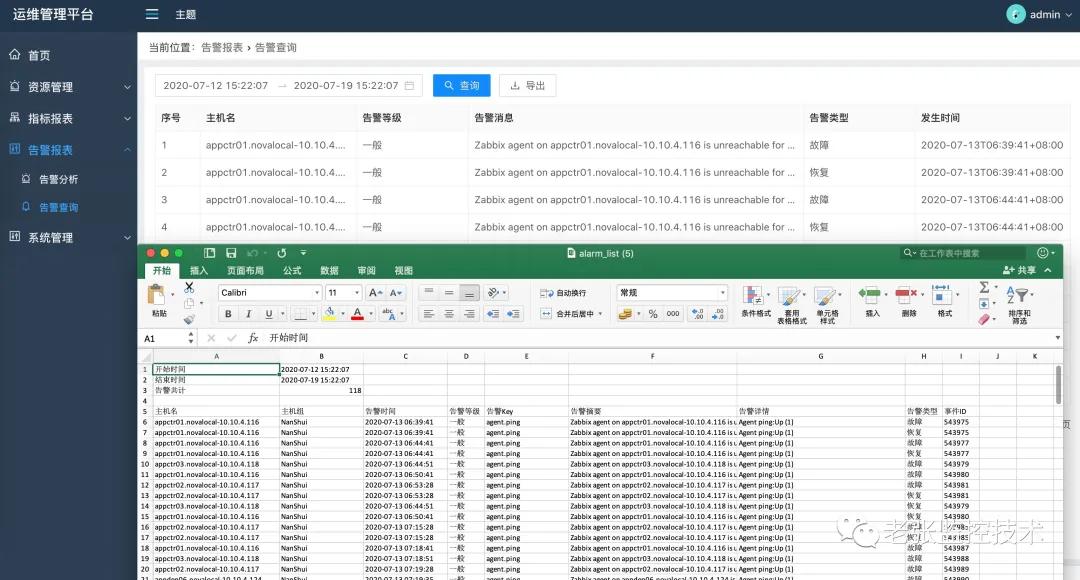The image size is (1080, 580).
Task: Click the save icon in the spreadsheet titlebar
Action: pos(232,253)
